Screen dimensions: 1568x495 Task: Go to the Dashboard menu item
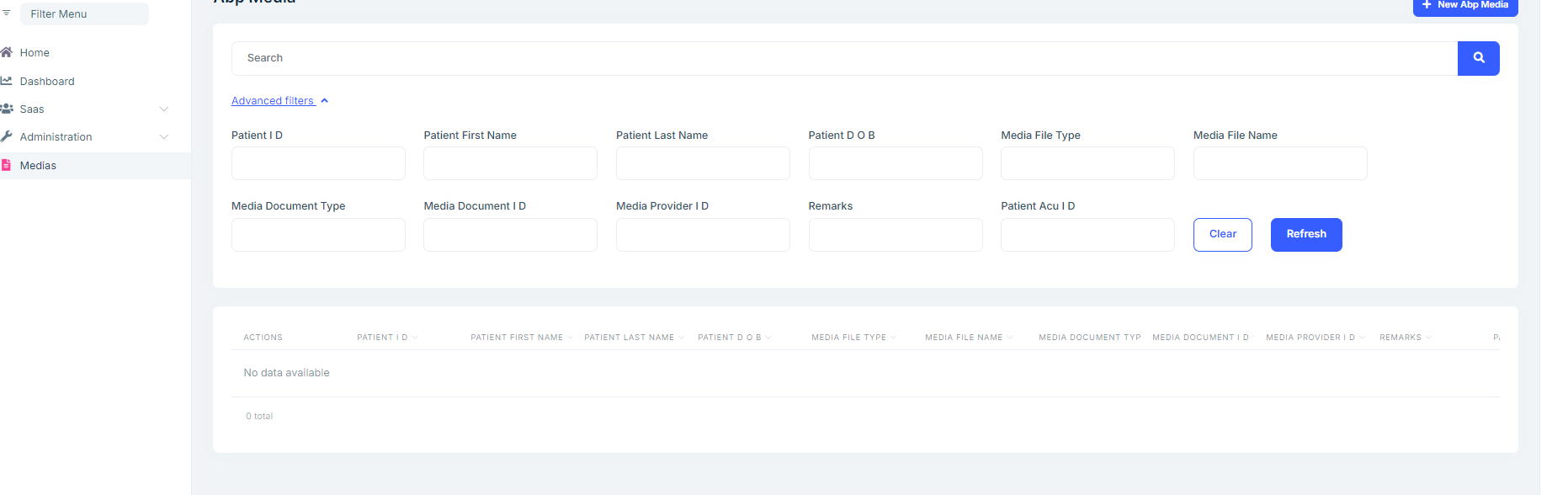(47, 82)
